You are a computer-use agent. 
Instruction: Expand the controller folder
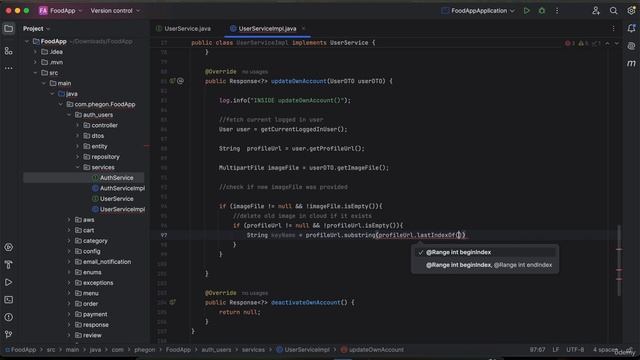78,125
